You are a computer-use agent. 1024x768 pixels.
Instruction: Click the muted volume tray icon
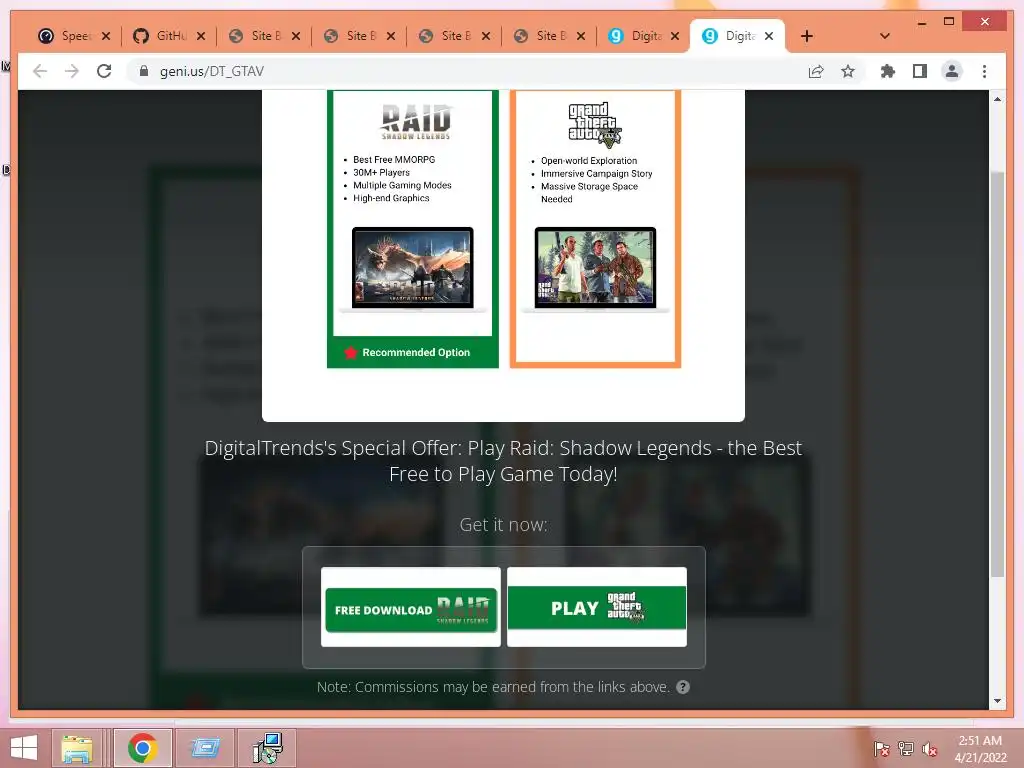tap(930, 749)
